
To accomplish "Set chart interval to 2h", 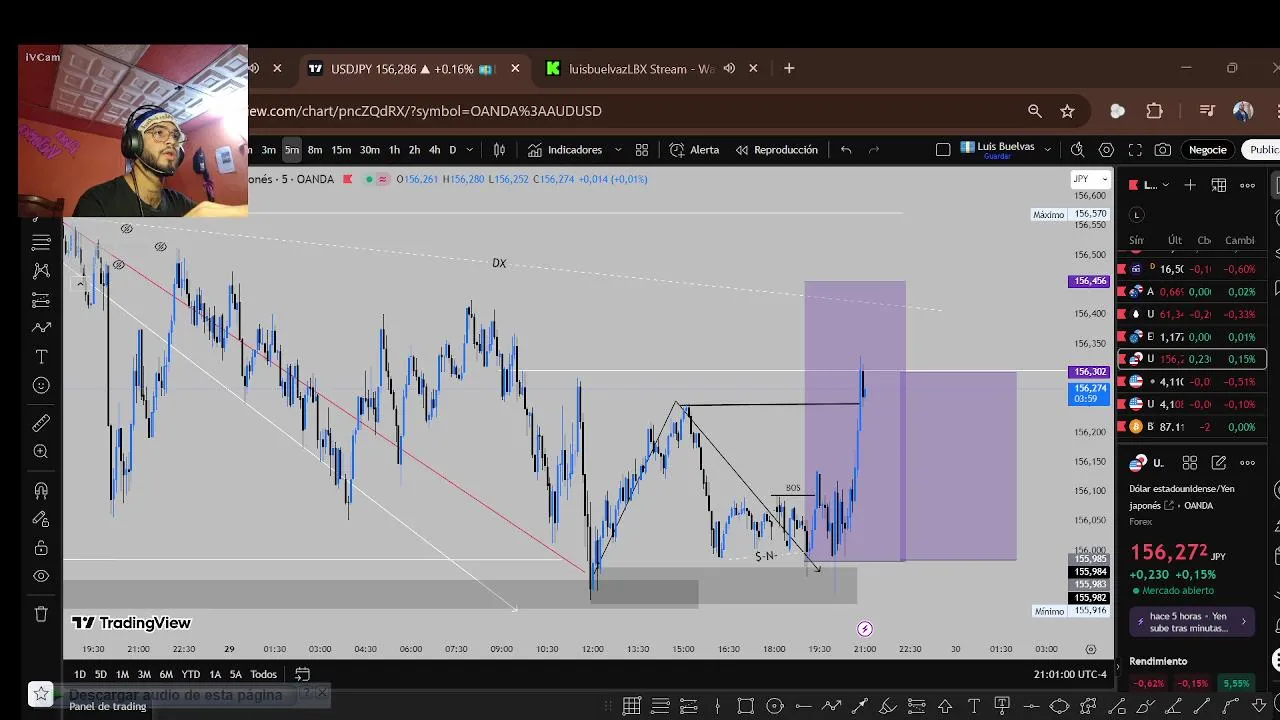I will pyautogui.click(x=414, y=150).
